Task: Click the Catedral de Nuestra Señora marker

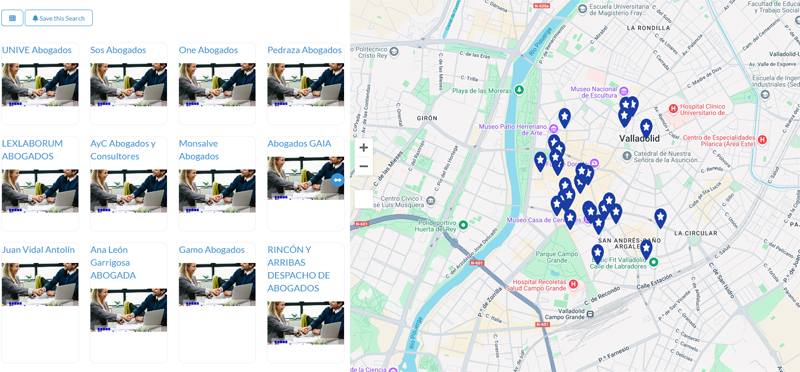Action: [x=627, y=155]
